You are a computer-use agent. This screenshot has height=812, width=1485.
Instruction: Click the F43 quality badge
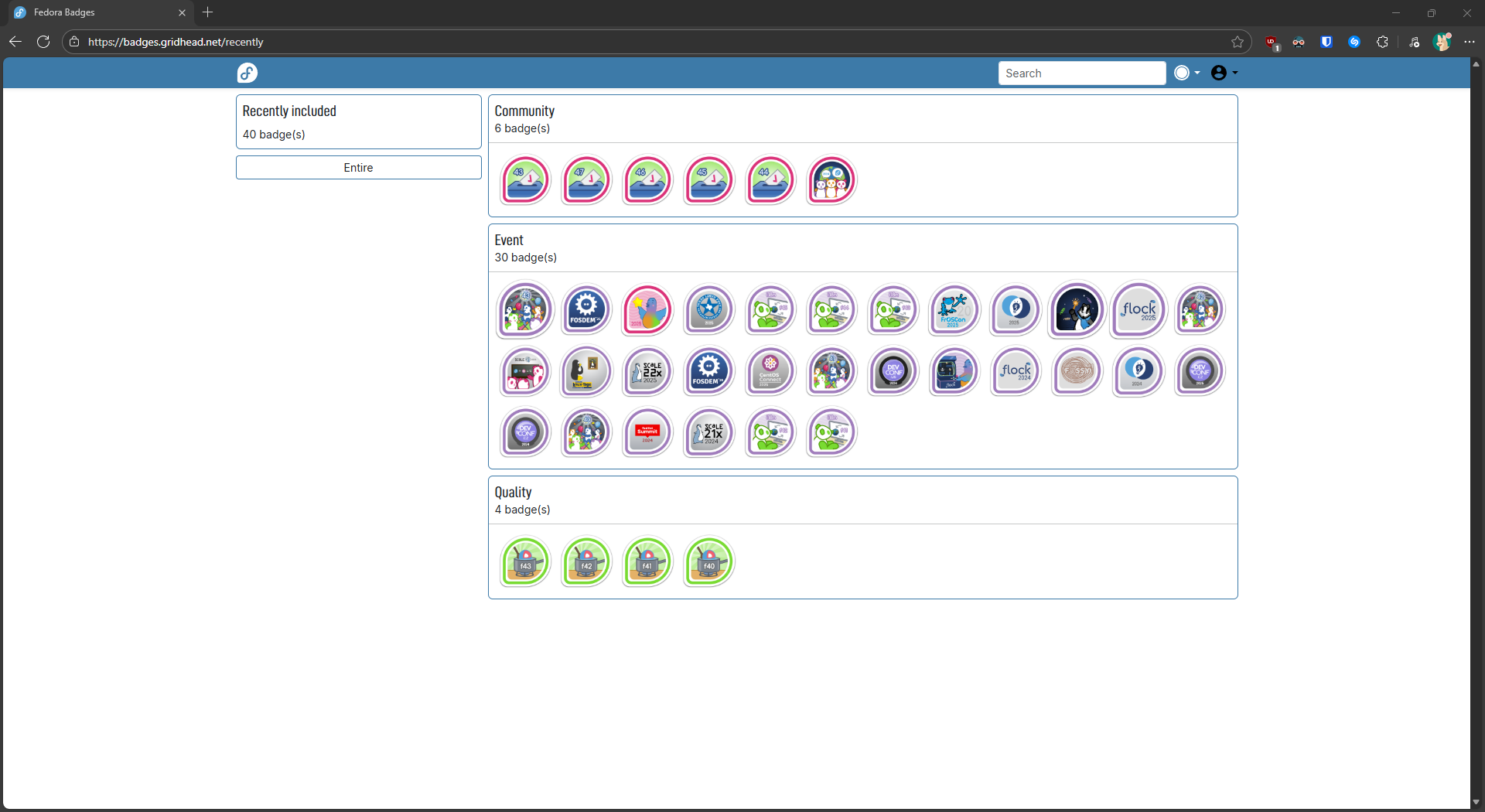(x=525, y=561)
